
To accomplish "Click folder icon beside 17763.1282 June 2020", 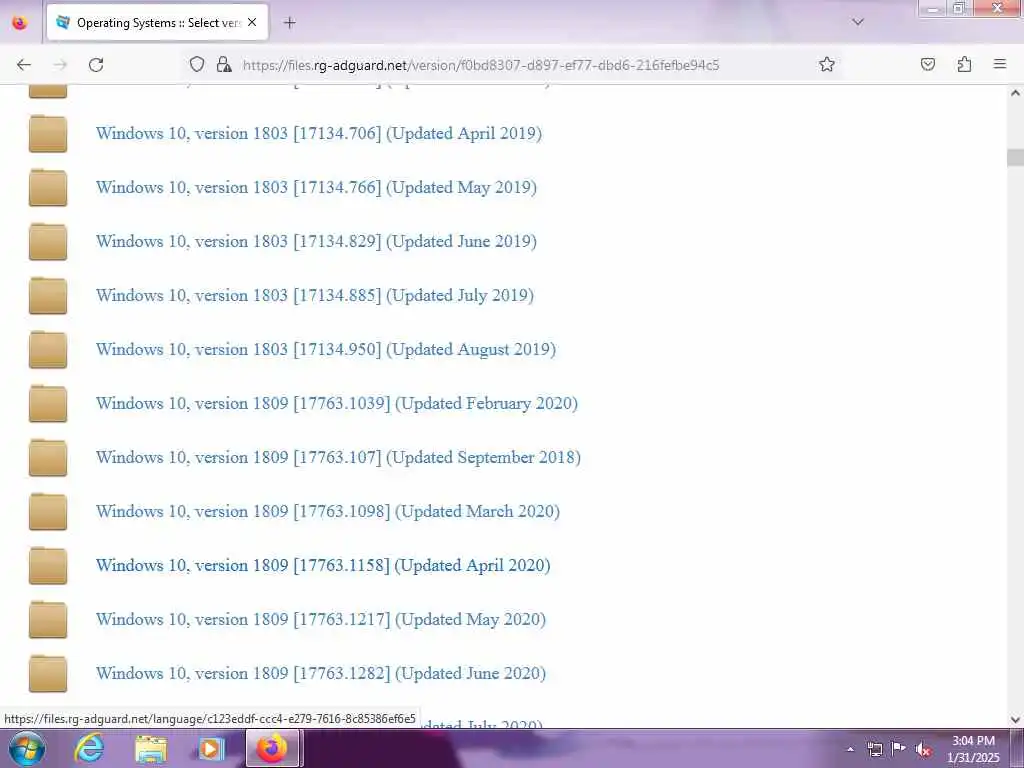I will pyautogui.click(x=48, y=673).
